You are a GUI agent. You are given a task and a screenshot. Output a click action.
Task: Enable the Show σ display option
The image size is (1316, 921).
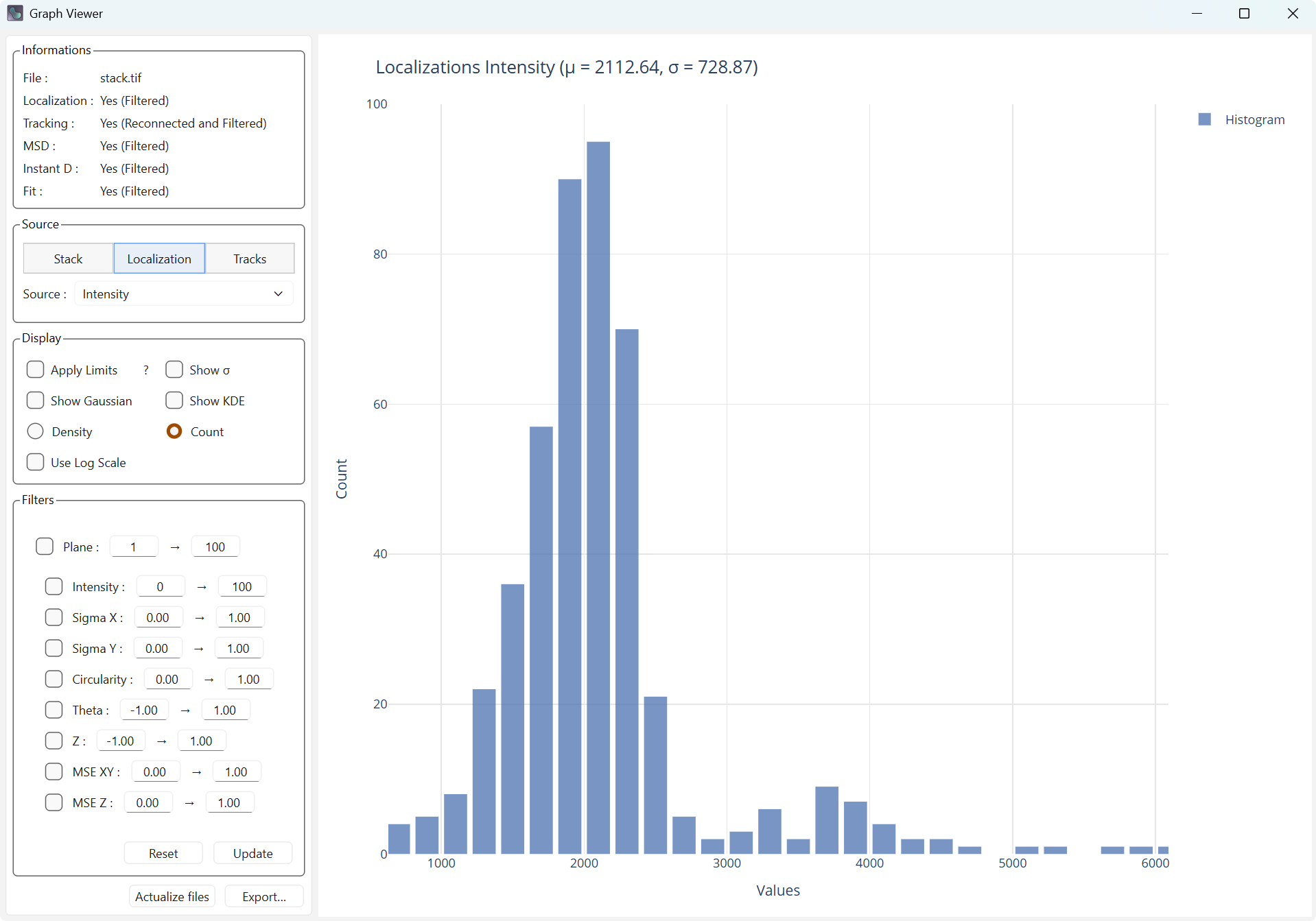[174, 370]
